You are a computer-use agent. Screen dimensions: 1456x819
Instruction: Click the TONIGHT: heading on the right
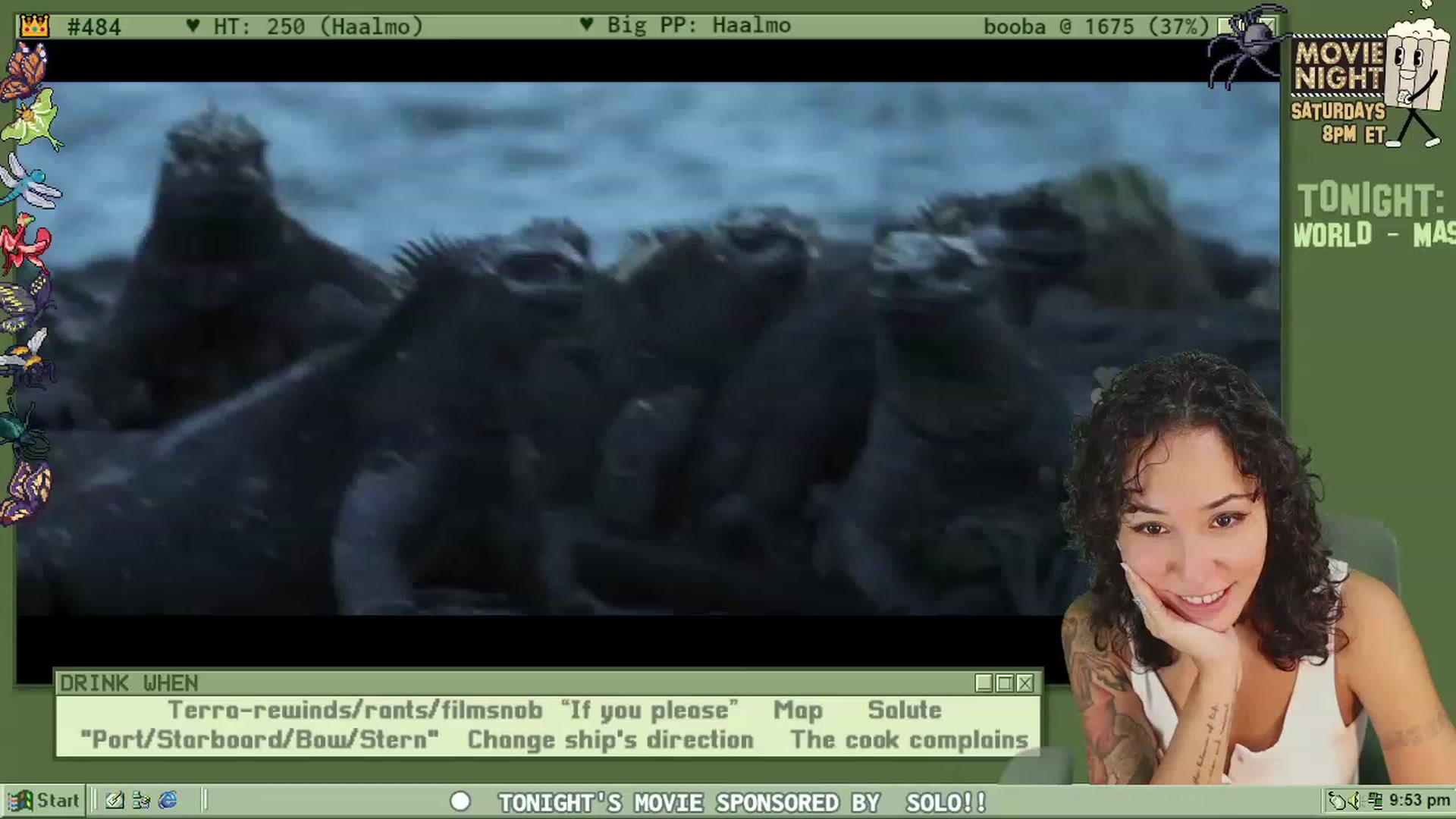[x=1371, y=200]
